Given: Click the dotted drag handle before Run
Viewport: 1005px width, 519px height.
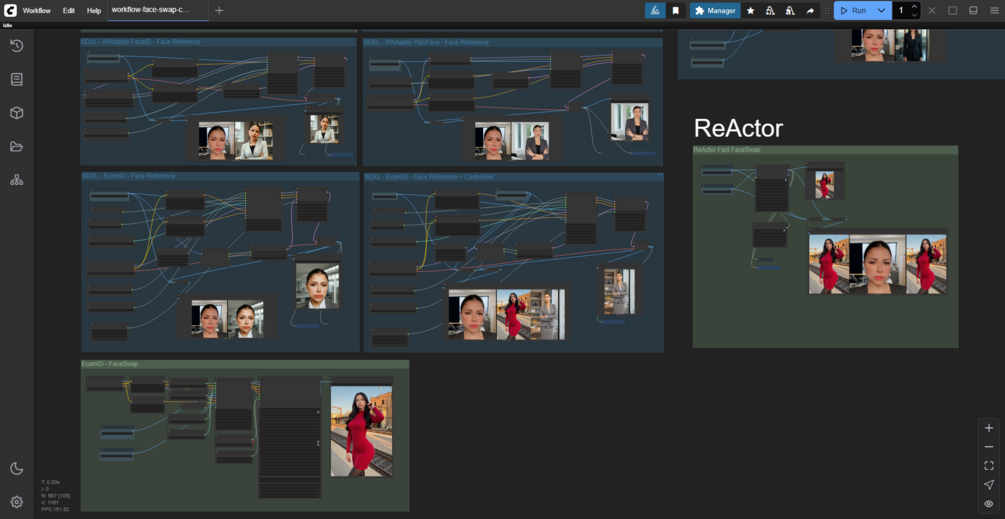Looking at the screenshot, I should pos(827,10).
